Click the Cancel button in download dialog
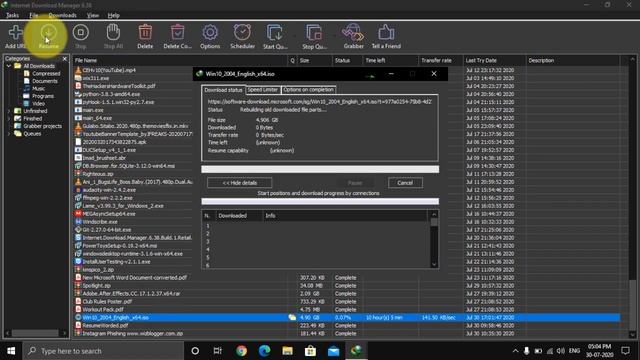Screen dimensions: 640x360 click(405, 183)
